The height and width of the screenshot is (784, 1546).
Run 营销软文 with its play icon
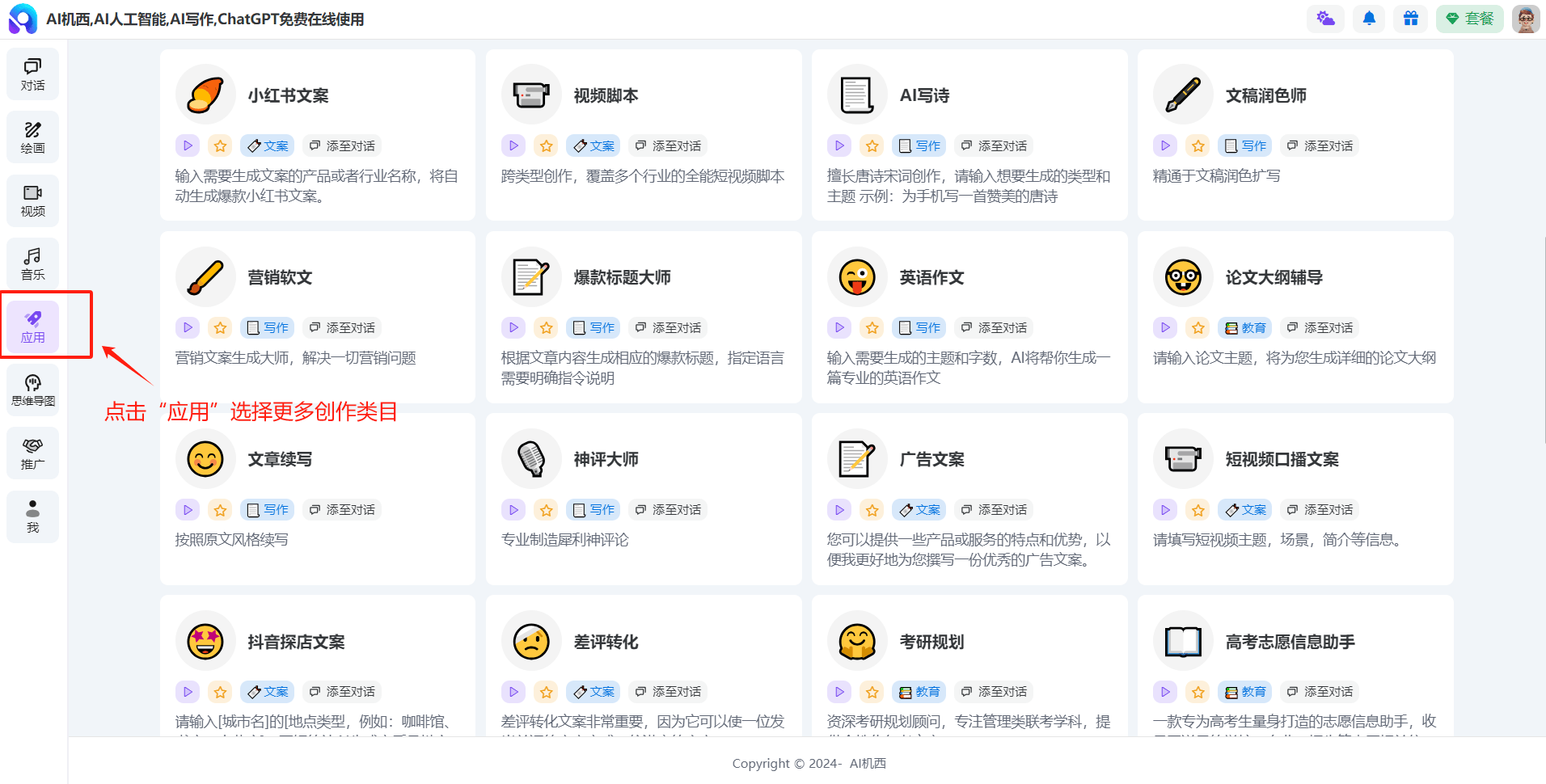pyautogui.click(x=188, y=328)
